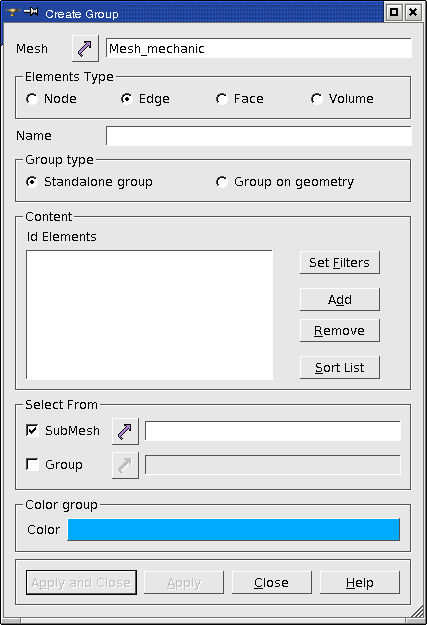This screenshot has height=625, width=427.
Task: Click the Remove button
Action: [340, 330]
